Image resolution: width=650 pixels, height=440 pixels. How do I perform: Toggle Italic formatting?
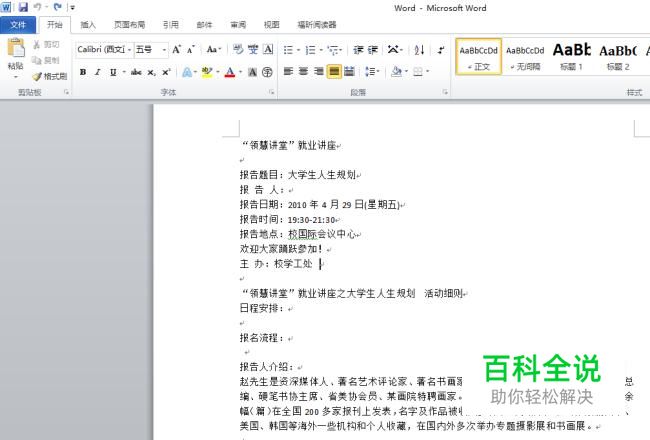tap(98, 72)
